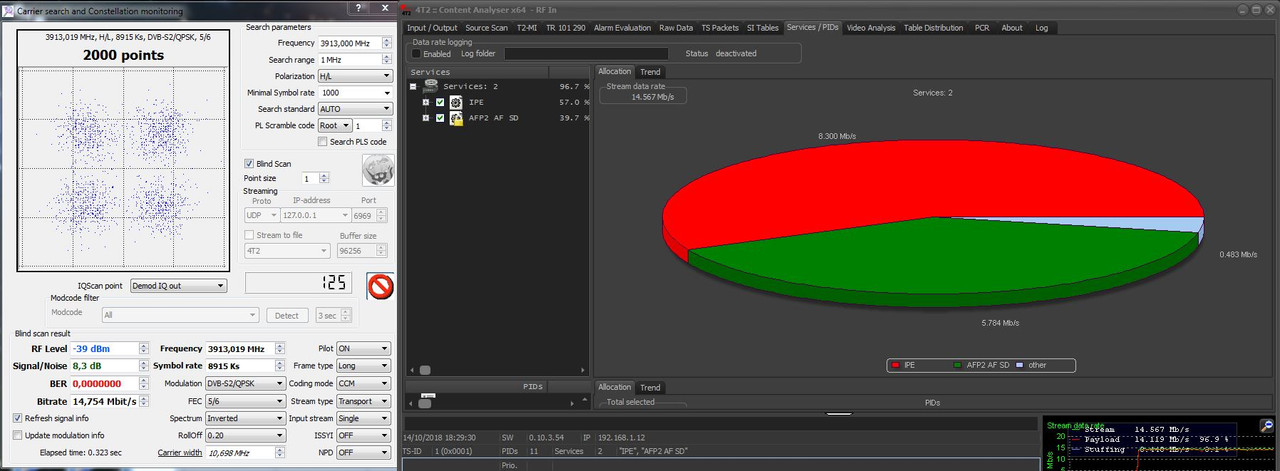Open the Video Analysis tab
The image size is (1280, 471).
871,28
